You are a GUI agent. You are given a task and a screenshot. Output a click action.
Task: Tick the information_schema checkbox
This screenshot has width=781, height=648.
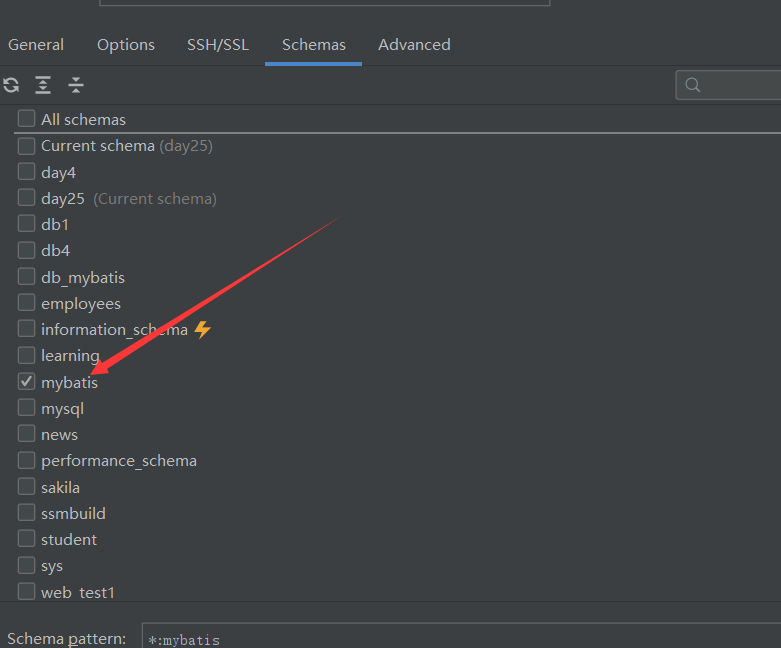(x=26, y=329)
